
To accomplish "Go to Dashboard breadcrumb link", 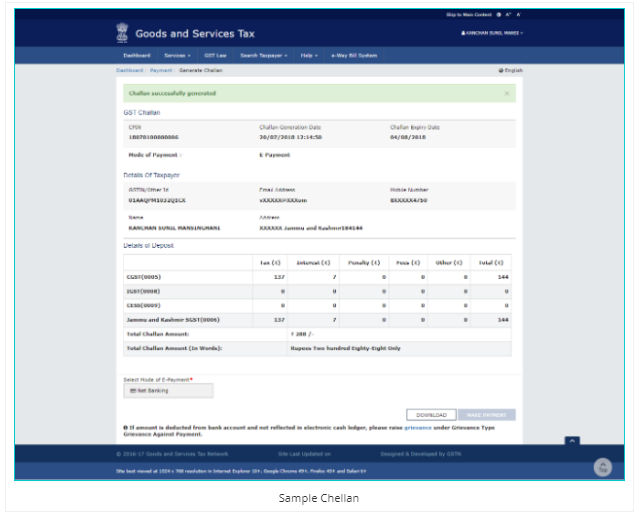I will click(x=129, y=70).
